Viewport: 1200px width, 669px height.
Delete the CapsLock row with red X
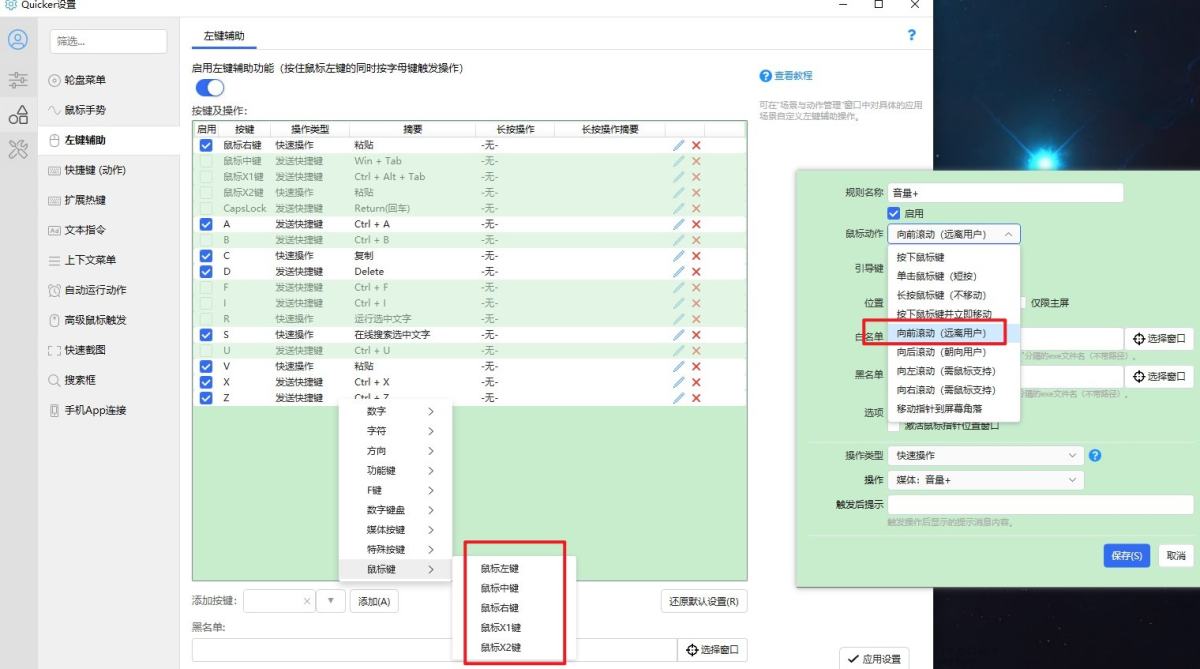696,208
